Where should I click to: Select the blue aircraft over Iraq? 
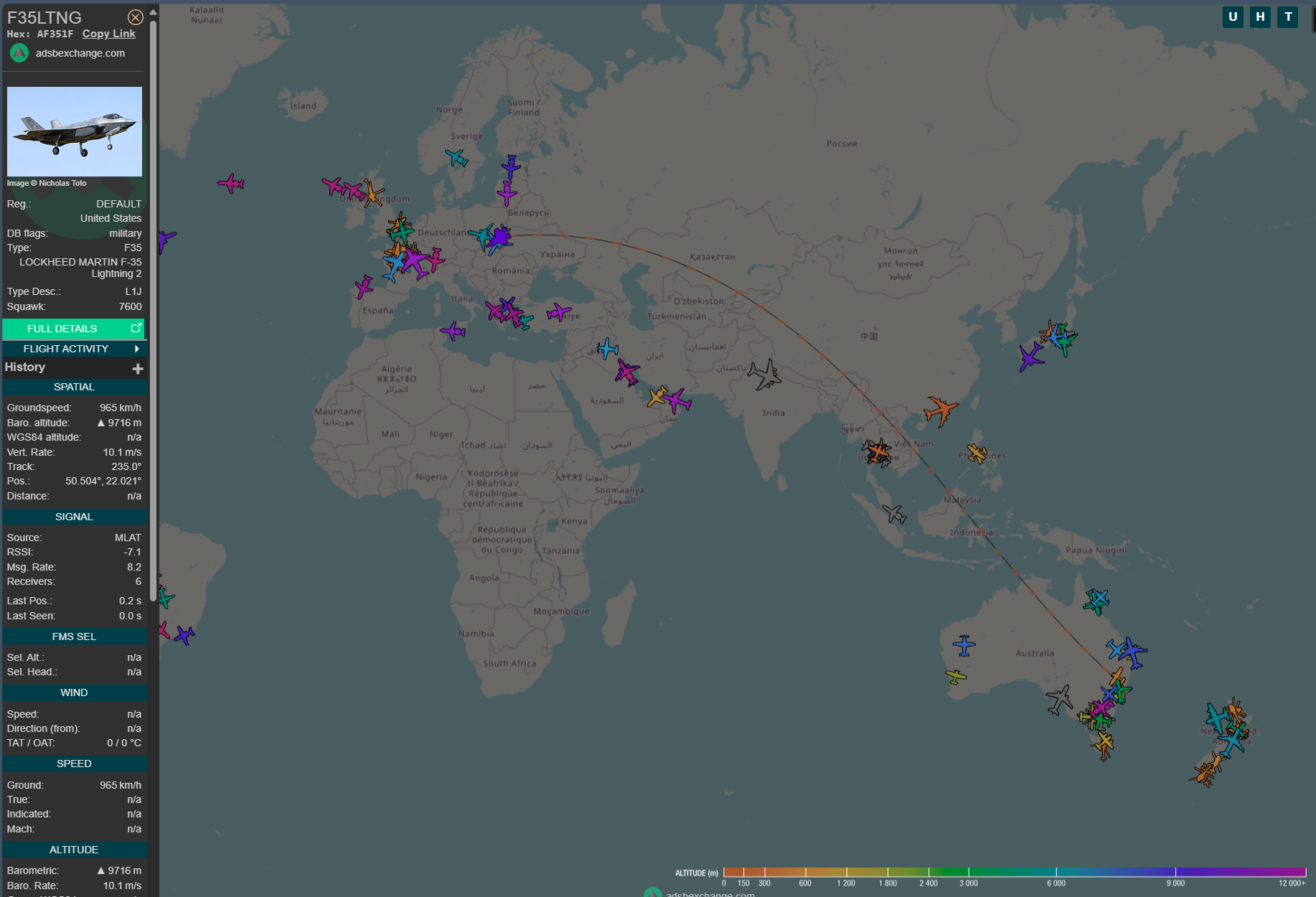pyautogui.click(x=608, y=349)
